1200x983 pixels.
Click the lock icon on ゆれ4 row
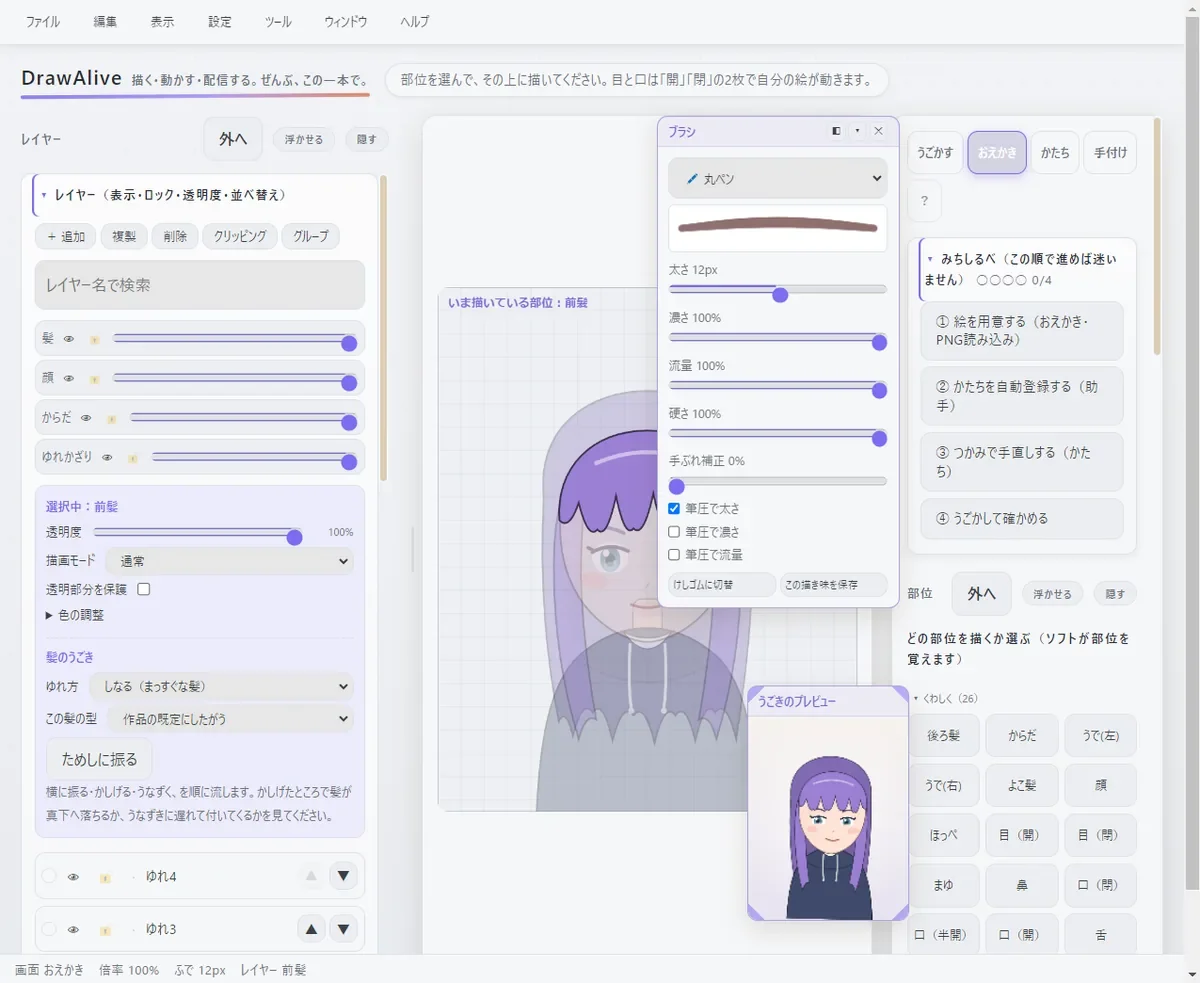(x=104, y=877)
